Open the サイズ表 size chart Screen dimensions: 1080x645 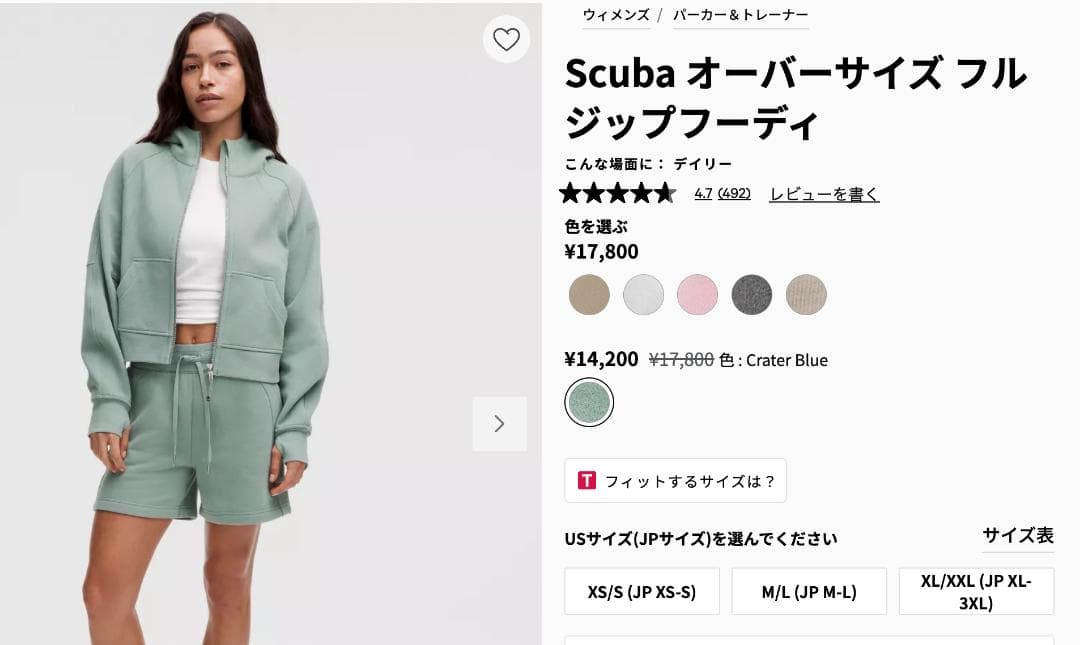1017,536
